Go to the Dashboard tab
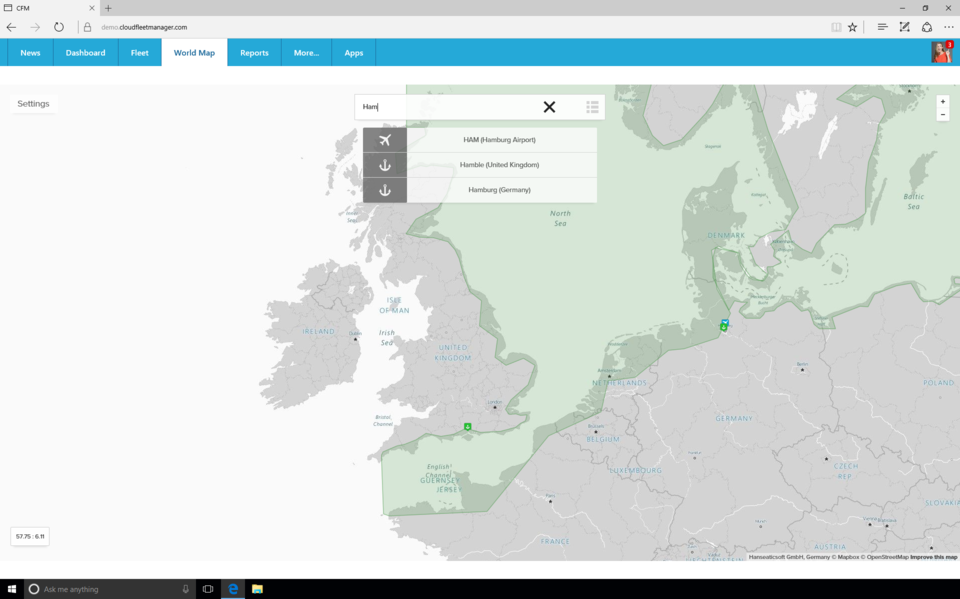This screenshot has height=599, width=960. pos(85,53)
